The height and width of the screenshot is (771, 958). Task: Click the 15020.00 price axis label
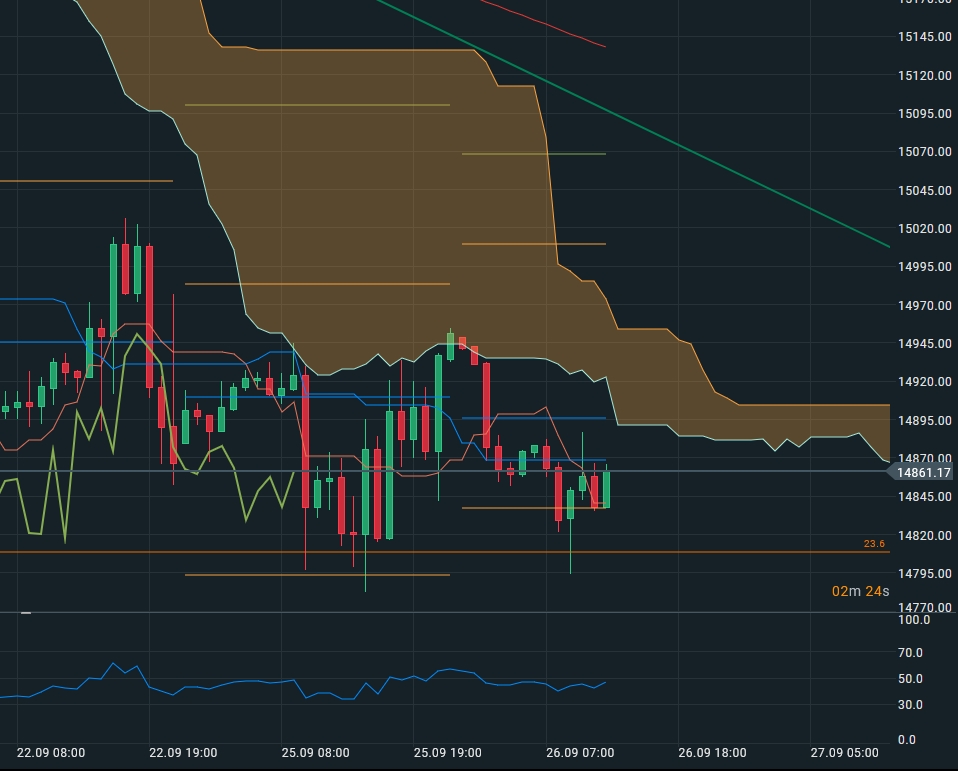(x=924, y=228)
